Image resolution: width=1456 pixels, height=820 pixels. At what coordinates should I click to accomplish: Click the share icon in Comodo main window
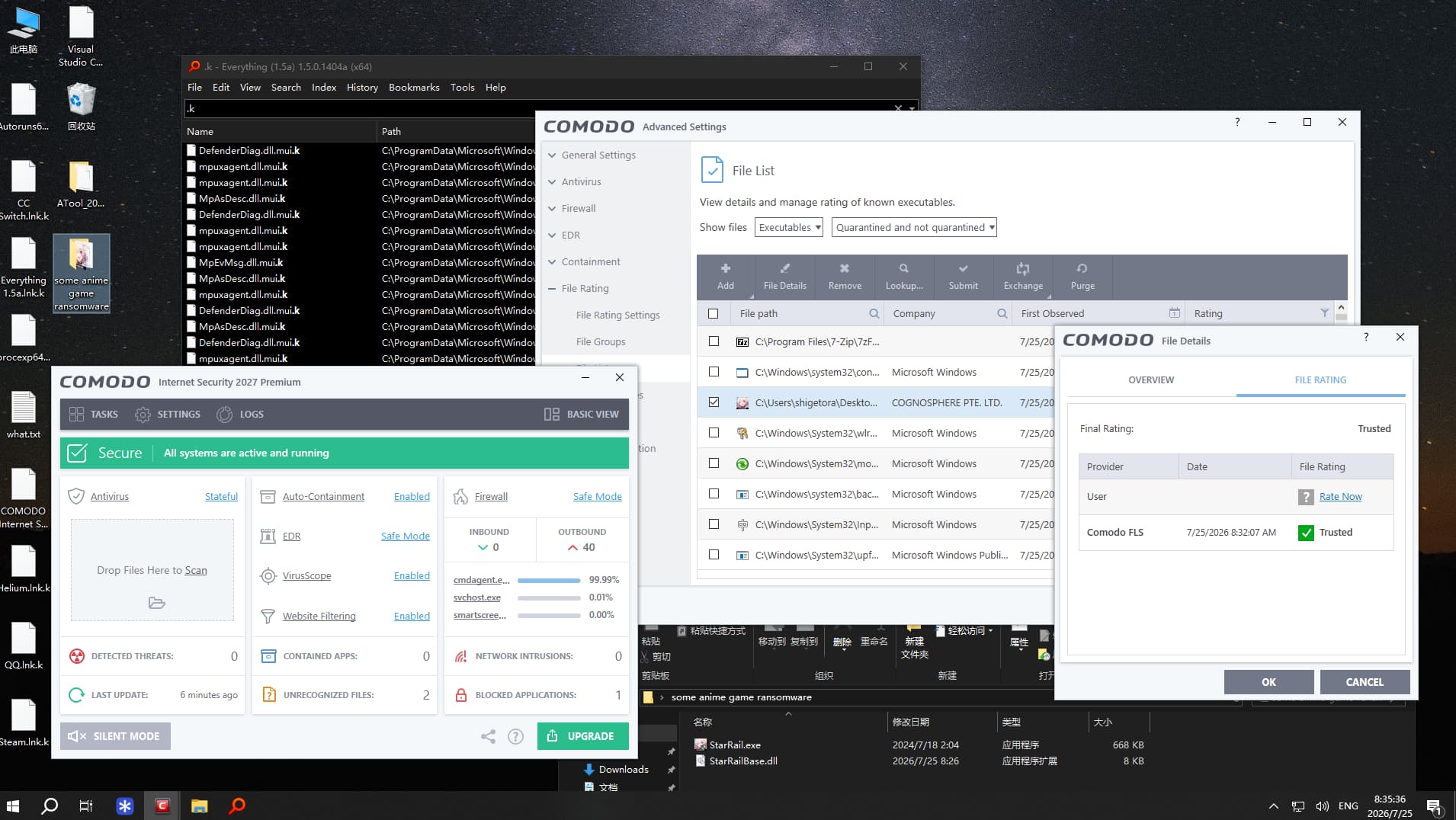(488, 736)
